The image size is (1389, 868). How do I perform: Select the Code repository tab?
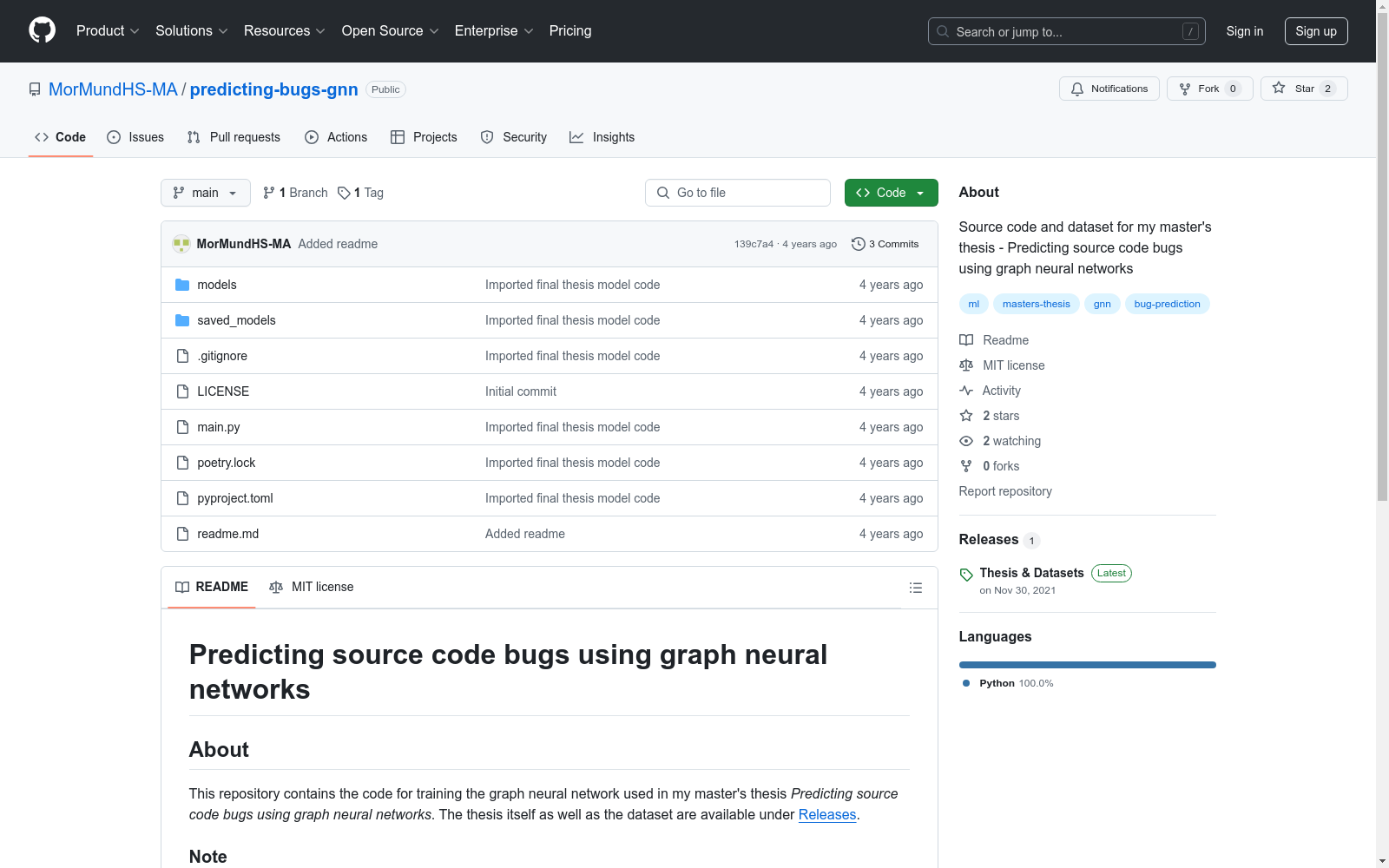point(61,137)
